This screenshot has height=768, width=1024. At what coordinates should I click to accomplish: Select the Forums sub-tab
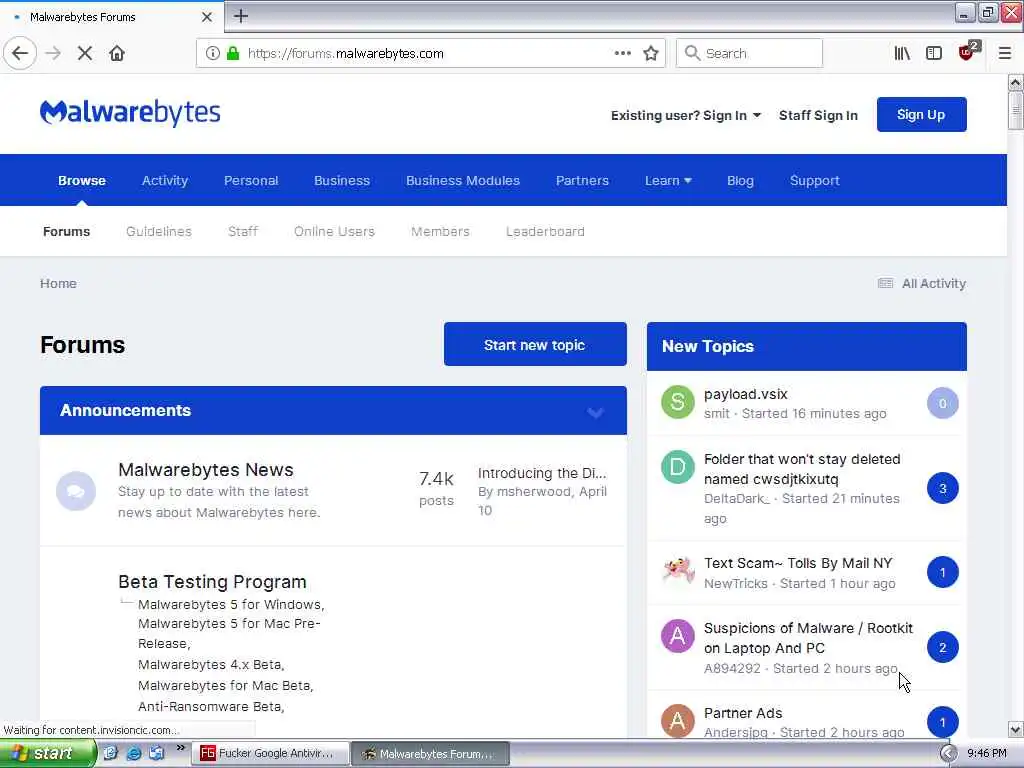pos(67,232)
